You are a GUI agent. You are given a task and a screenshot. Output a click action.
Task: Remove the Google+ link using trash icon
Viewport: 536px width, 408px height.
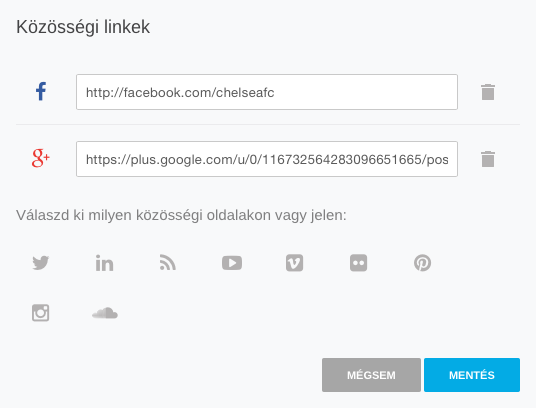pyautogui.click(x=488, y=159)
